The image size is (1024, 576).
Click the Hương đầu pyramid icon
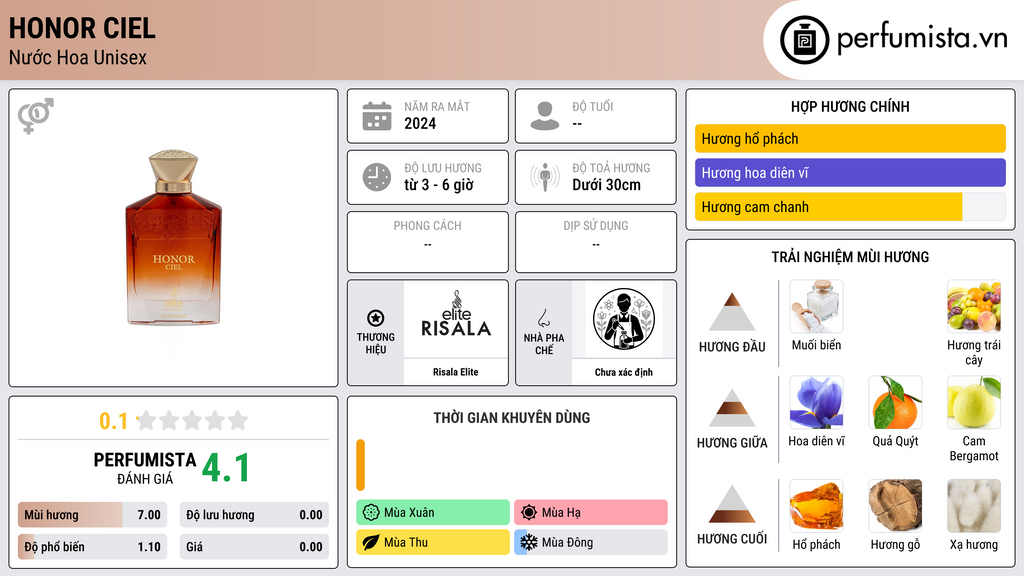(732, 312)
